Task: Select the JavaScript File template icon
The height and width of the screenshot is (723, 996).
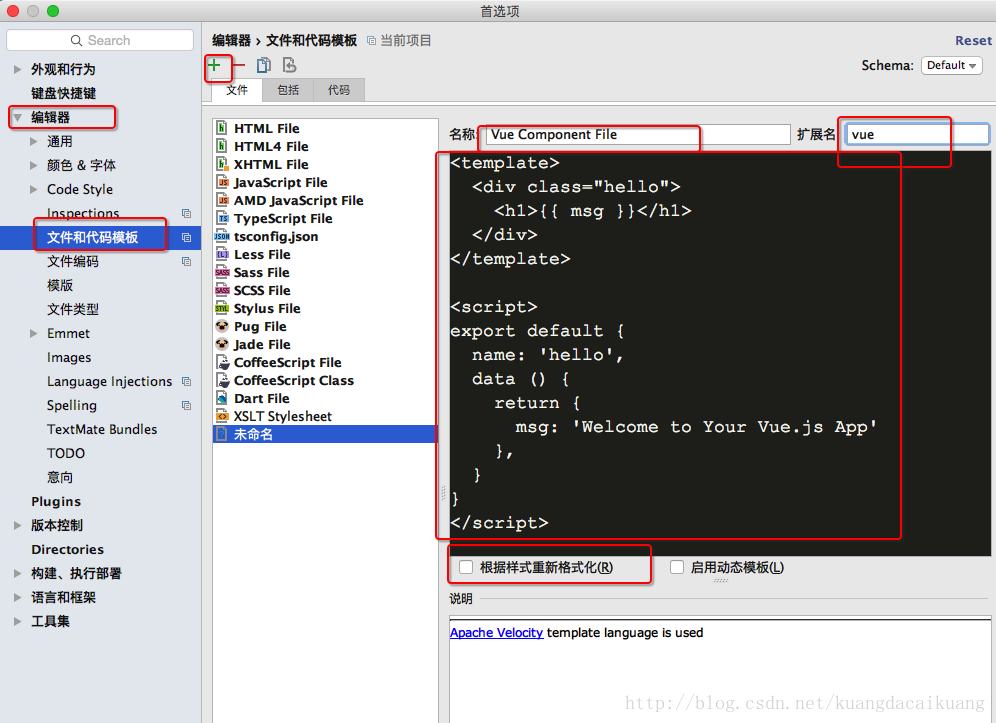Action: (x=222, y=182)
